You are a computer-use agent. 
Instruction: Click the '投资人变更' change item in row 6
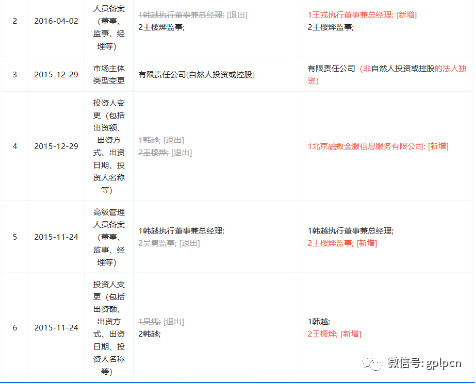[109, 328]
